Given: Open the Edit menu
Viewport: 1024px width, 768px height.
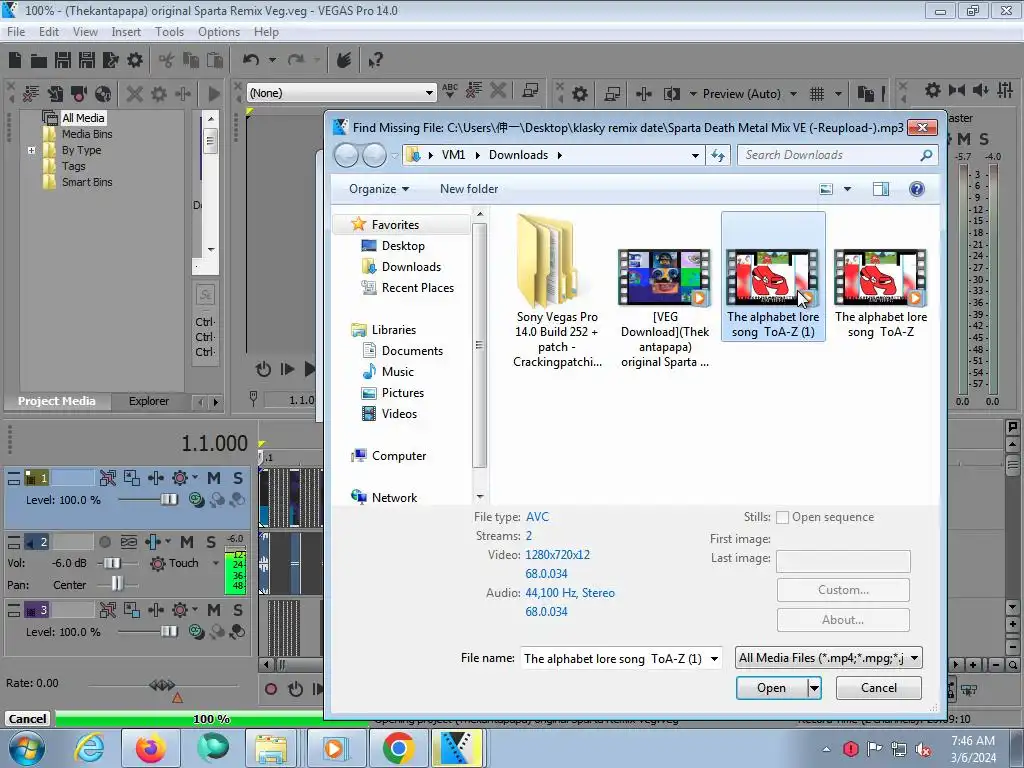Looking at the screenshot, I should [x=49, y=31].
